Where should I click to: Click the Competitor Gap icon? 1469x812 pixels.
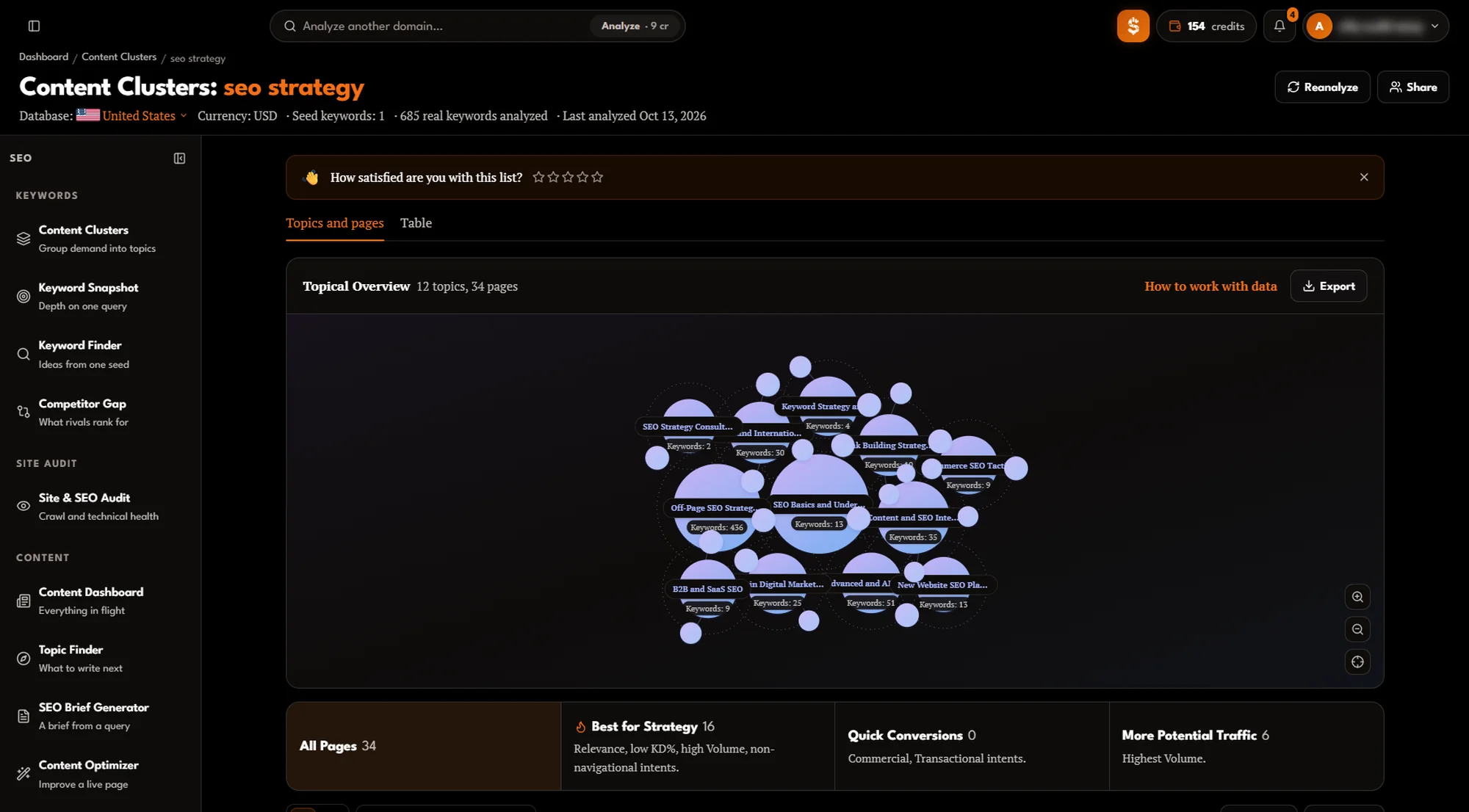click(24, 413)
